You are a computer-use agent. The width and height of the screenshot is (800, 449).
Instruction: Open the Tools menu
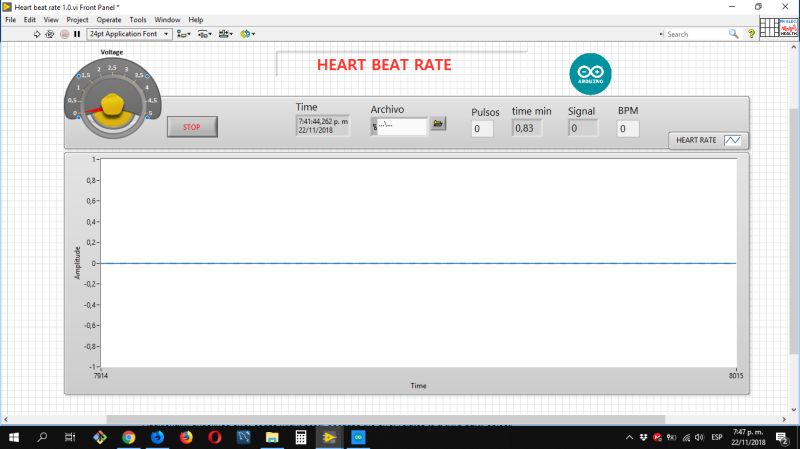click(x=138, y=20)
